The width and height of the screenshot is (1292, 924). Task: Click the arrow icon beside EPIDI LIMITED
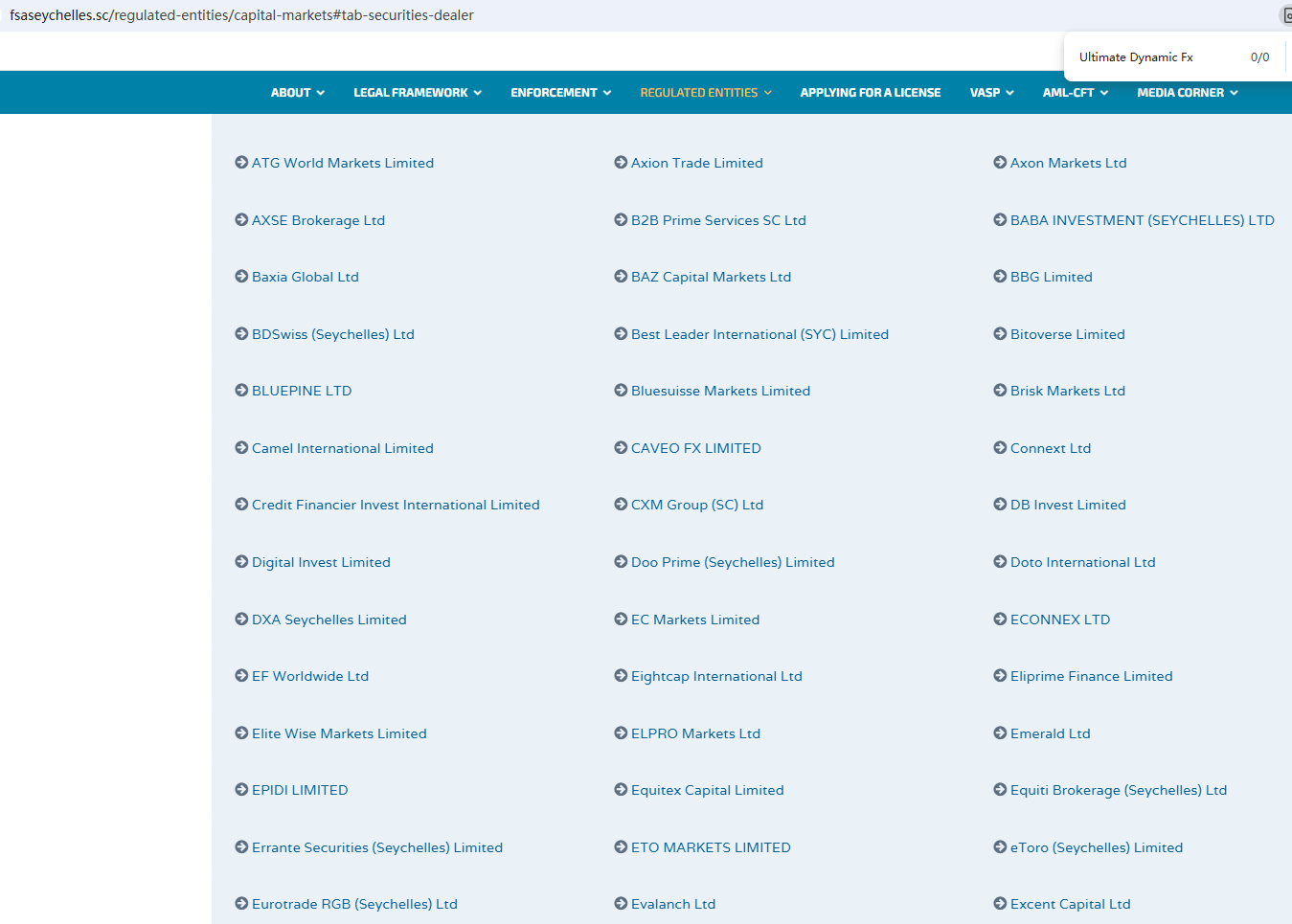click(x=241, y=790)
